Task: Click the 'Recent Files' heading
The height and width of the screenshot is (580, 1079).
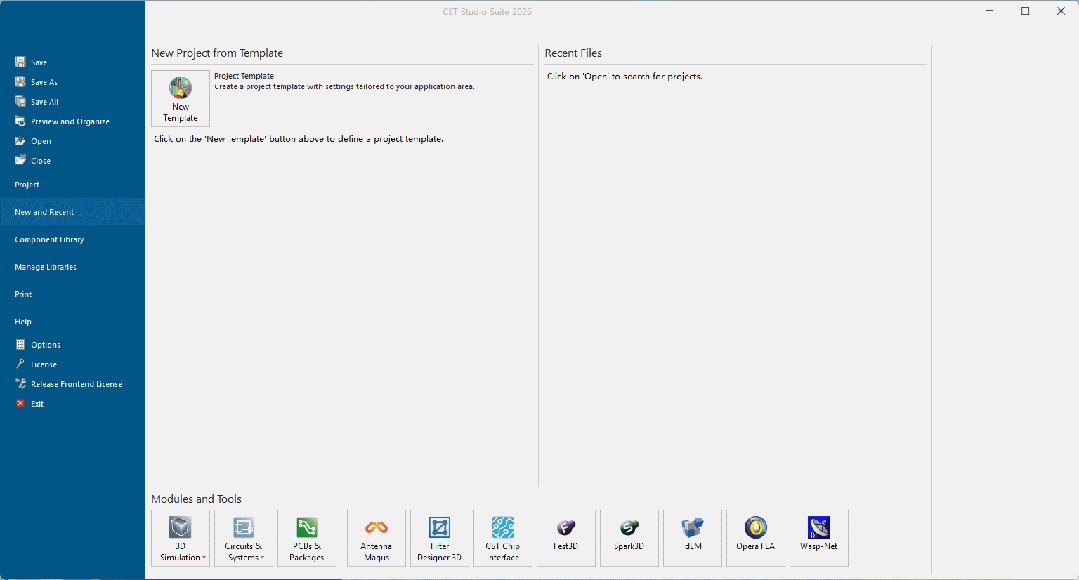Action: [x=573, y=53]
